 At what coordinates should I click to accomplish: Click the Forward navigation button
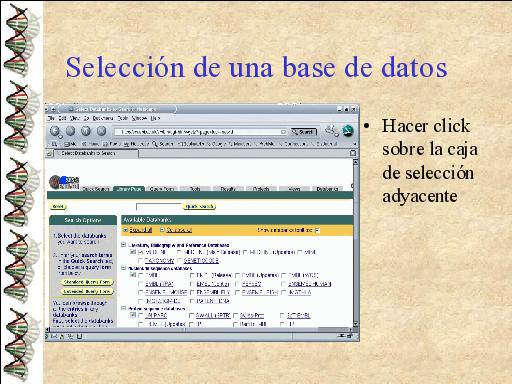(x=70, y=131)
